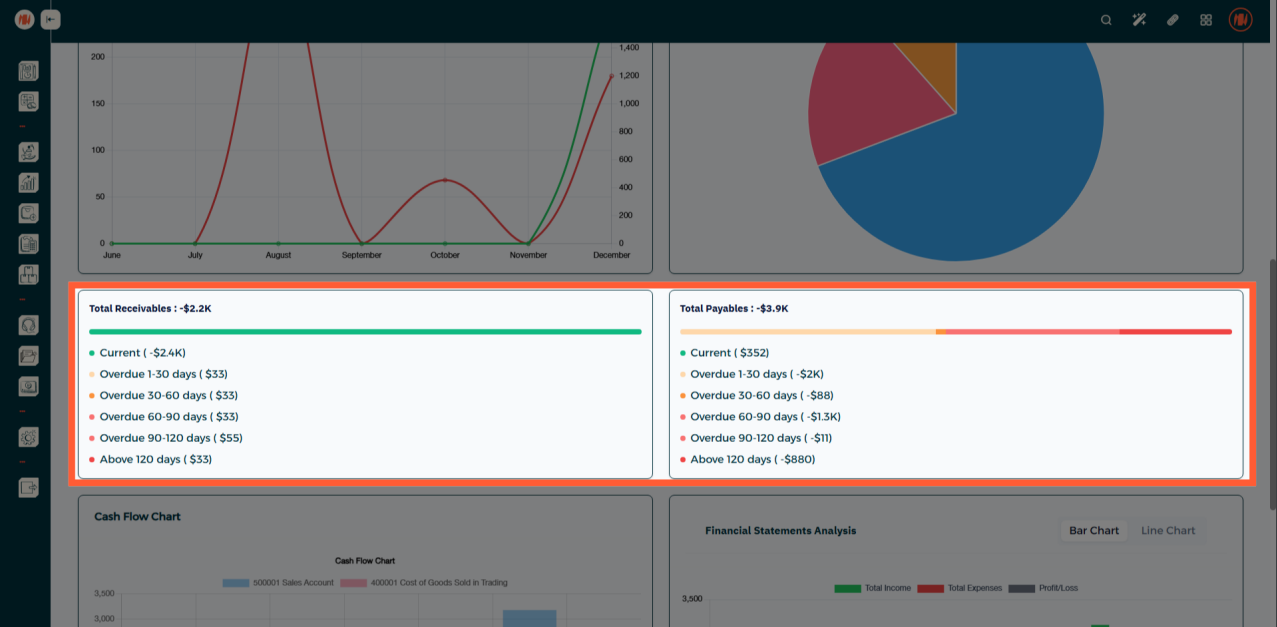The height and width of the screenshot is (627, 1277).
Task: Open the document search icon in the sidebar
Action: [28, 102]
